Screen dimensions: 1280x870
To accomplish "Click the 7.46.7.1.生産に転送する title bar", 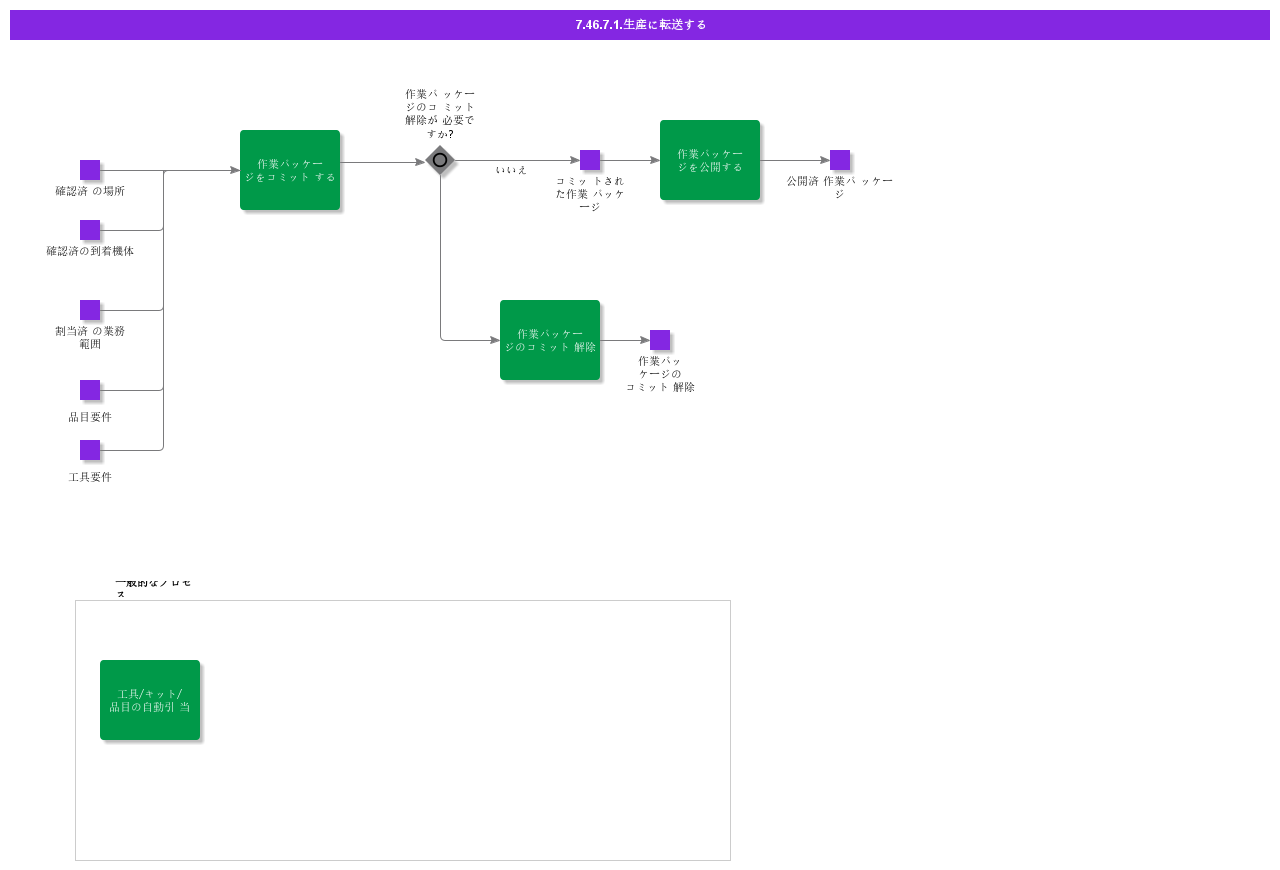I will [x=640, y=25].
